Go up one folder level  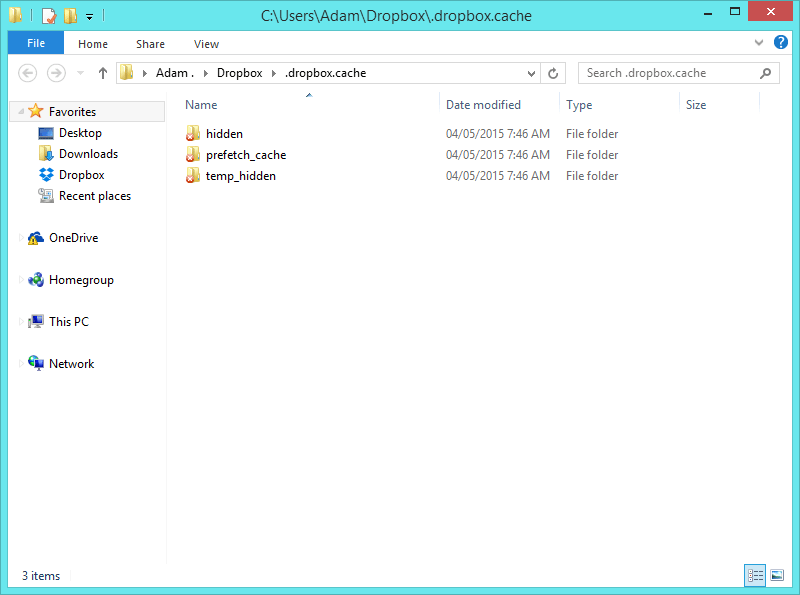coord(103,73)
